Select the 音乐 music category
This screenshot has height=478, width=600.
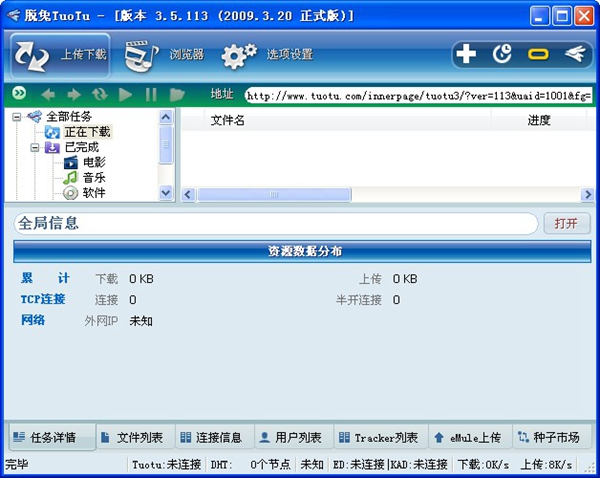[94, 177]
